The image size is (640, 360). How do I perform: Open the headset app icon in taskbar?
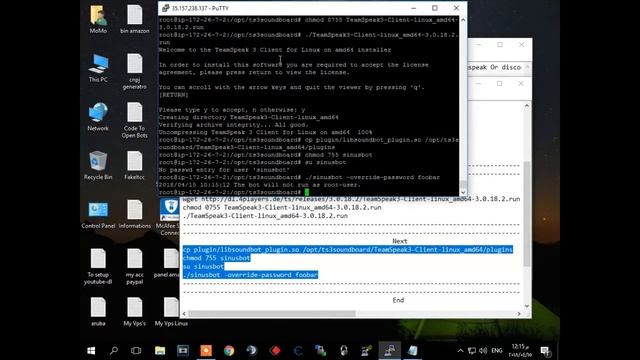coord(344,351)
